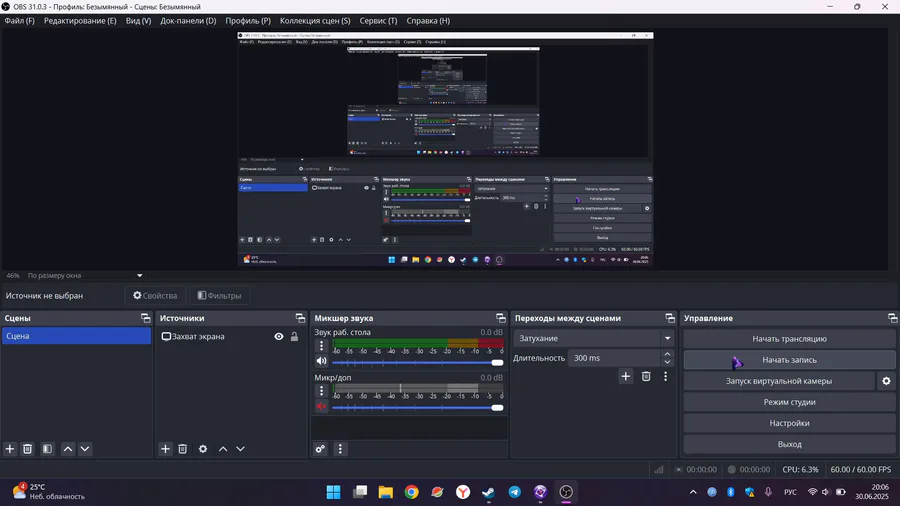
Task: Click Начать трансляцию button
Action: [x=789, y=338]
